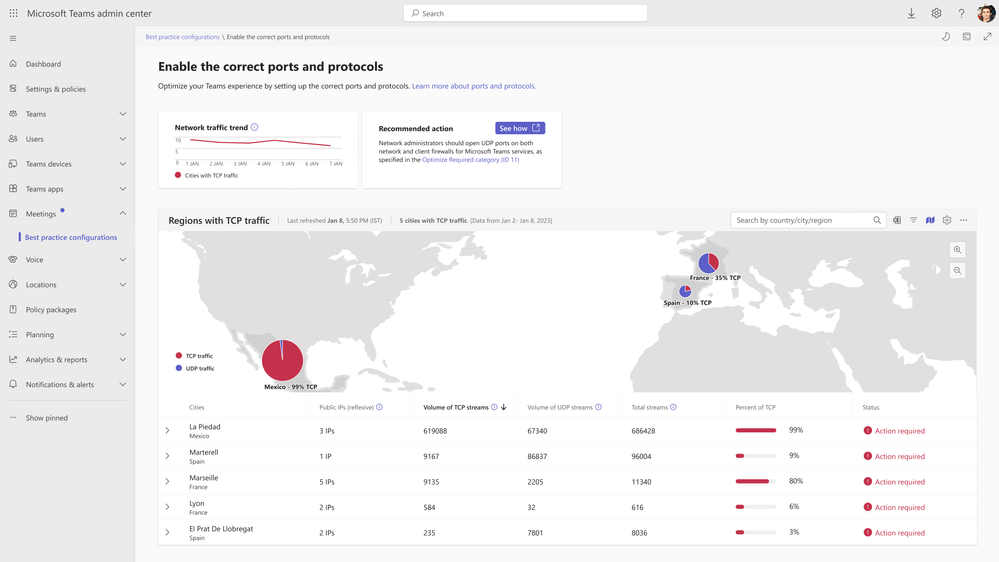999x562 pixels.
Task: Expand the Lyon row
Action: [168, 507]
